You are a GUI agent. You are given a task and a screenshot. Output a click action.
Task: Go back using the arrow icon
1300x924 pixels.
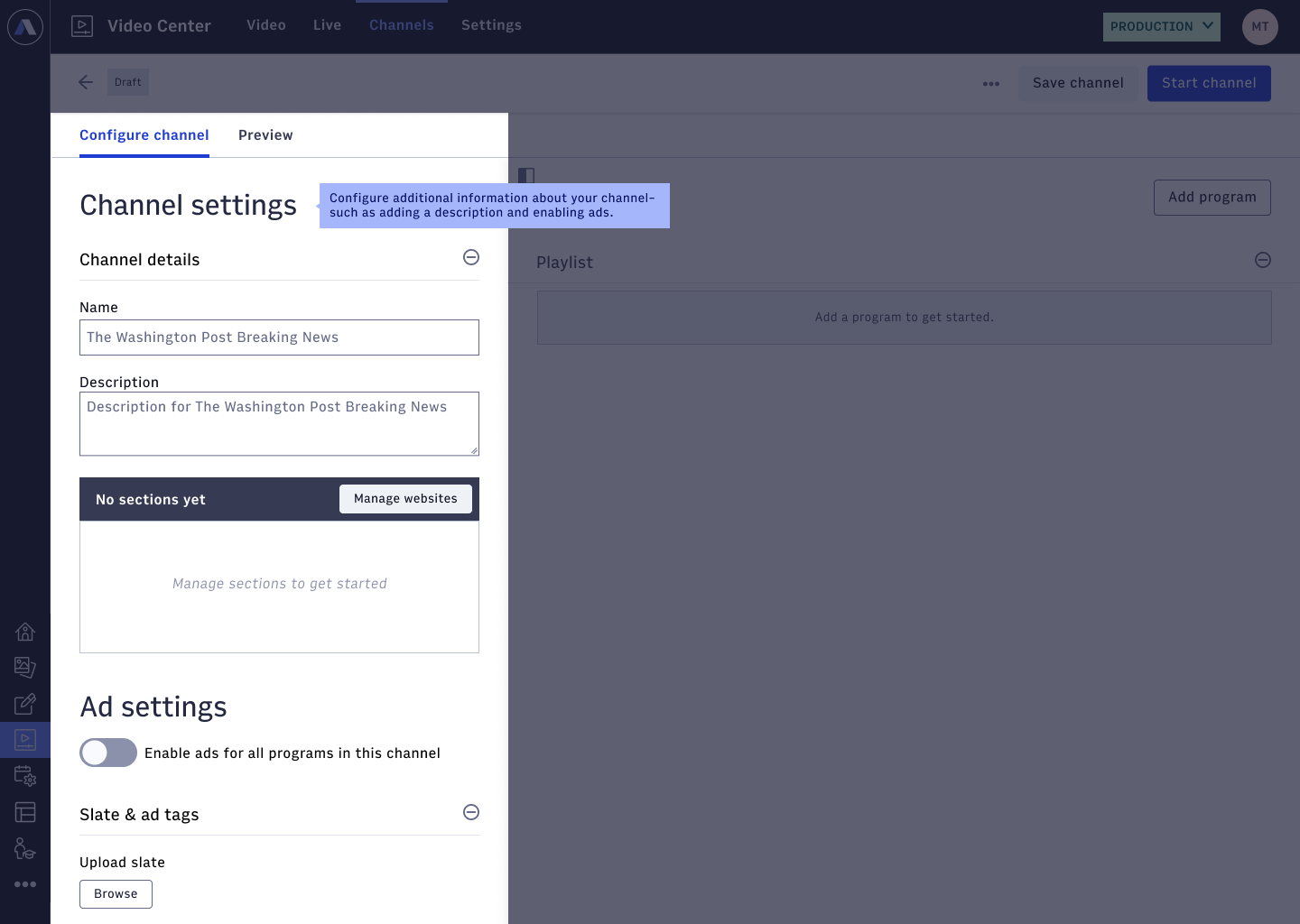pos(86,82)
